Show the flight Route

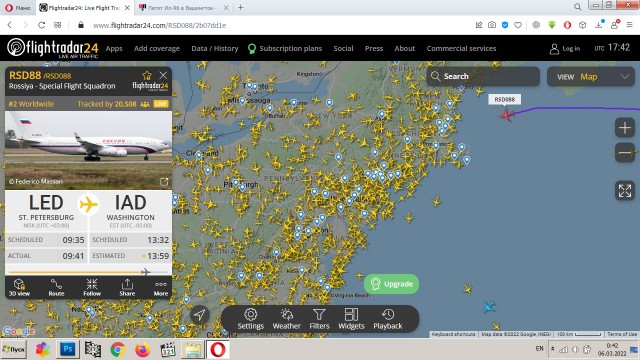click(x=56, y=287)
